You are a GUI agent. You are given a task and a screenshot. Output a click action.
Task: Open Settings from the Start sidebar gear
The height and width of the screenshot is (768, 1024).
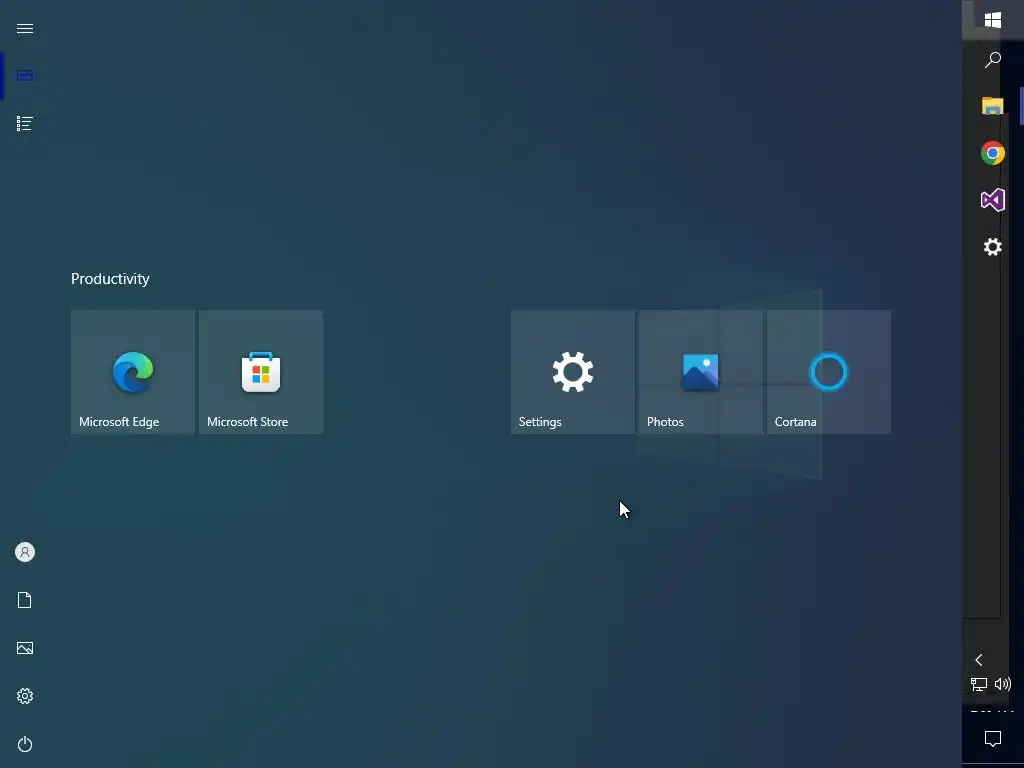click(x=25, y=696)
